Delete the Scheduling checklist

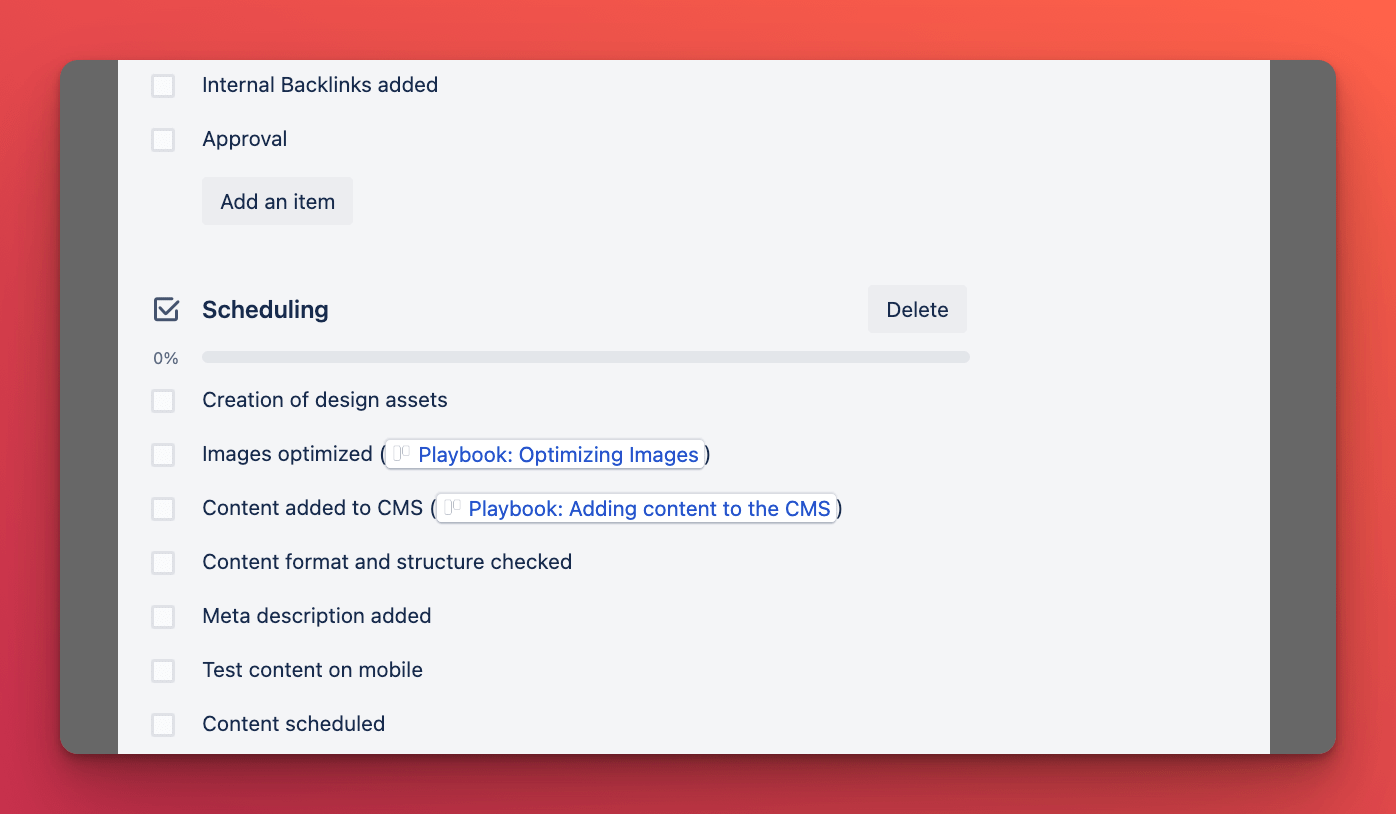[917, 309]
